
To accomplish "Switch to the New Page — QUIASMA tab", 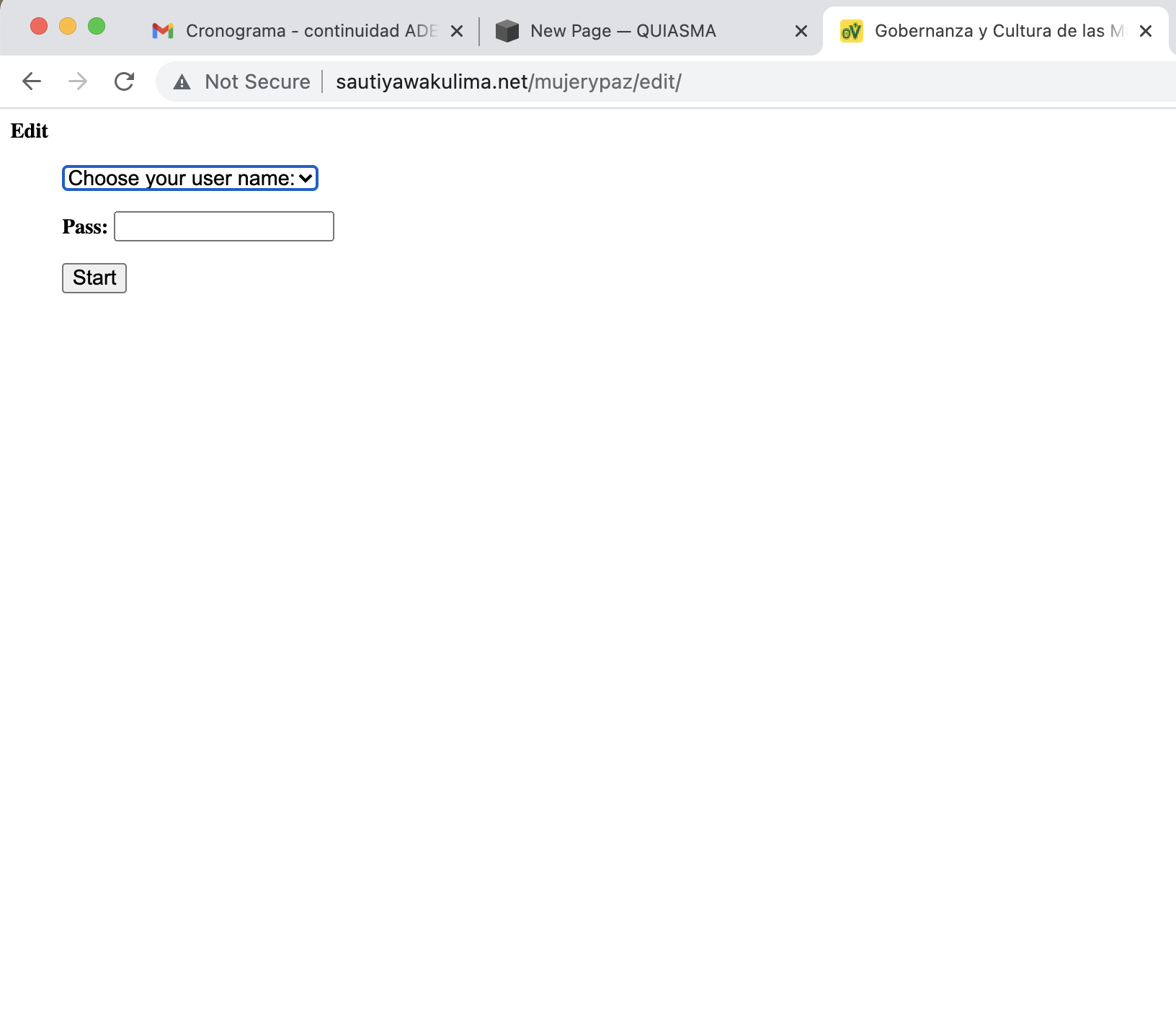I will click(623, 30).
